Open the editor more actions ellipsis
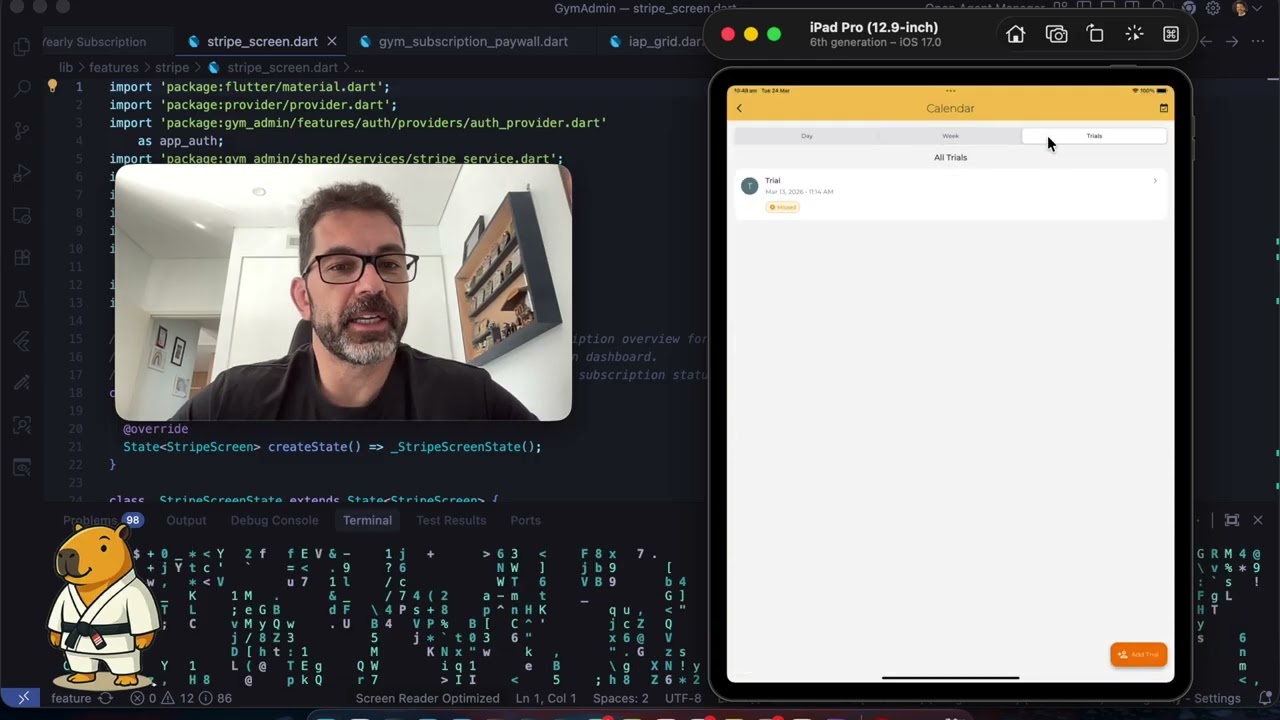Viewport: 1280px width, 720px height. (1259, 42)
